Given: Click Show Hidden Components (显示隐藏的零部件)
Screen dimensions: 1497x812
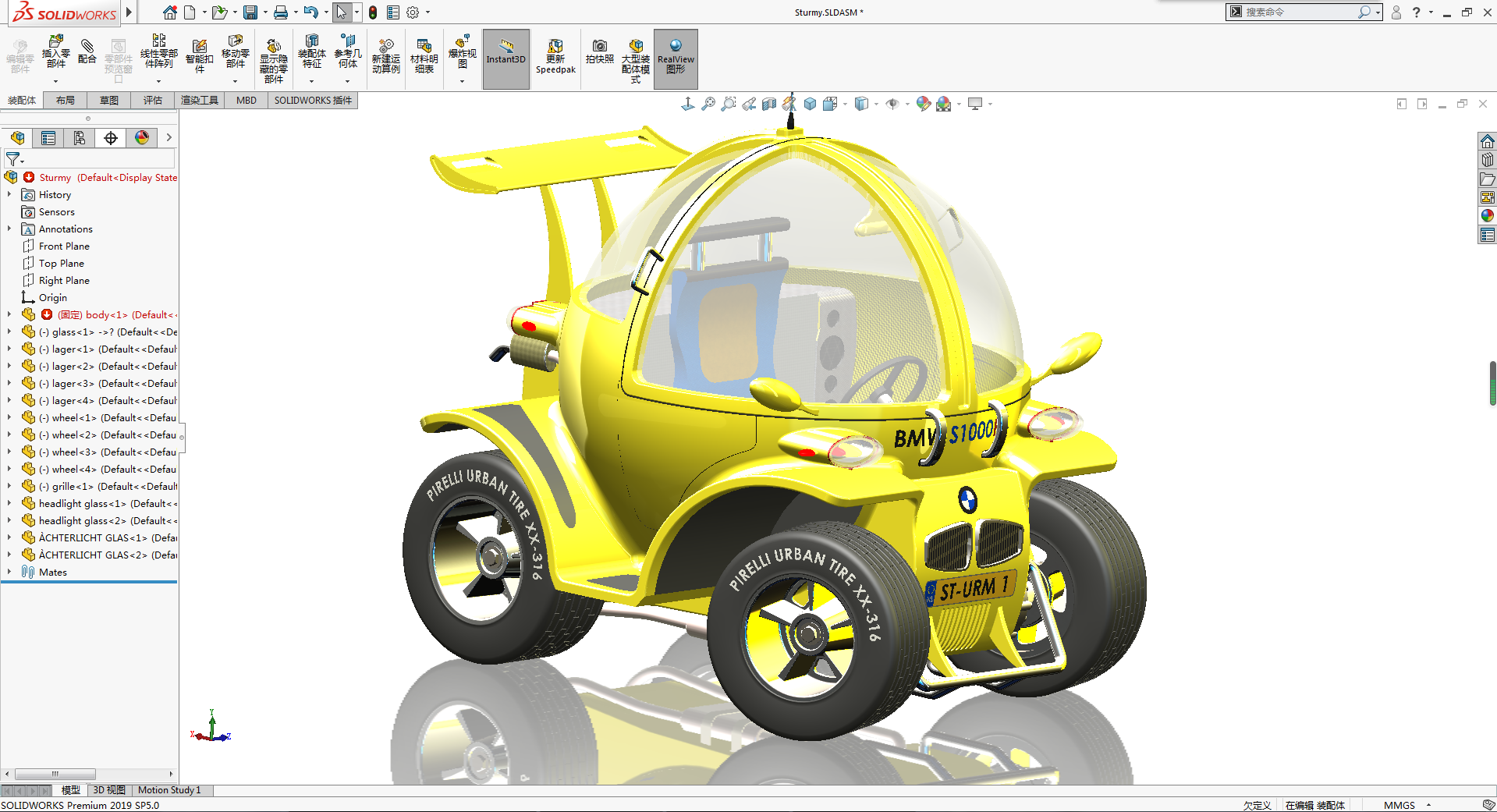Looking at the screenshot, I should coord(273,60).
